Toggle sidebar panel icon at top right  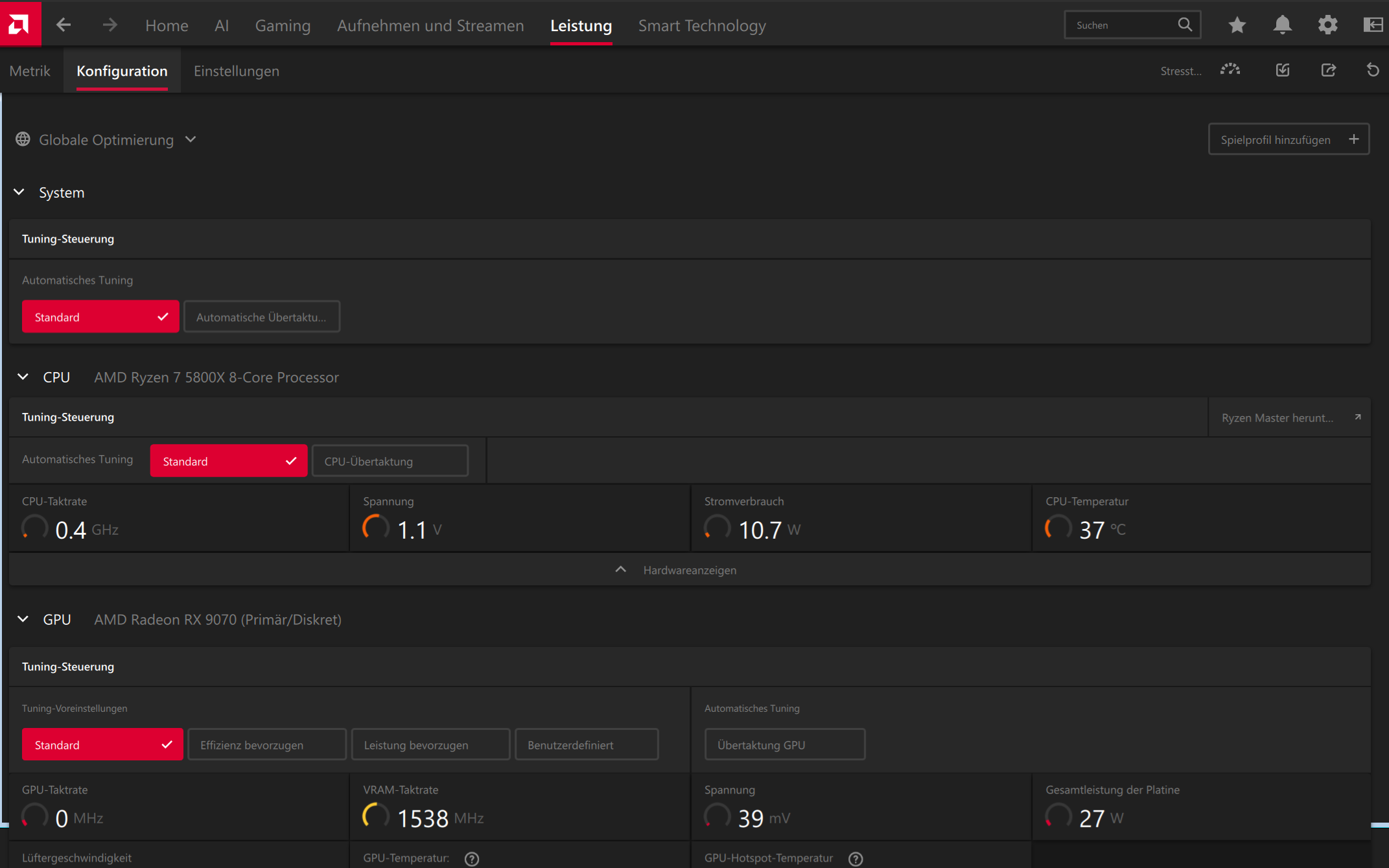(x=1372, y=25)
